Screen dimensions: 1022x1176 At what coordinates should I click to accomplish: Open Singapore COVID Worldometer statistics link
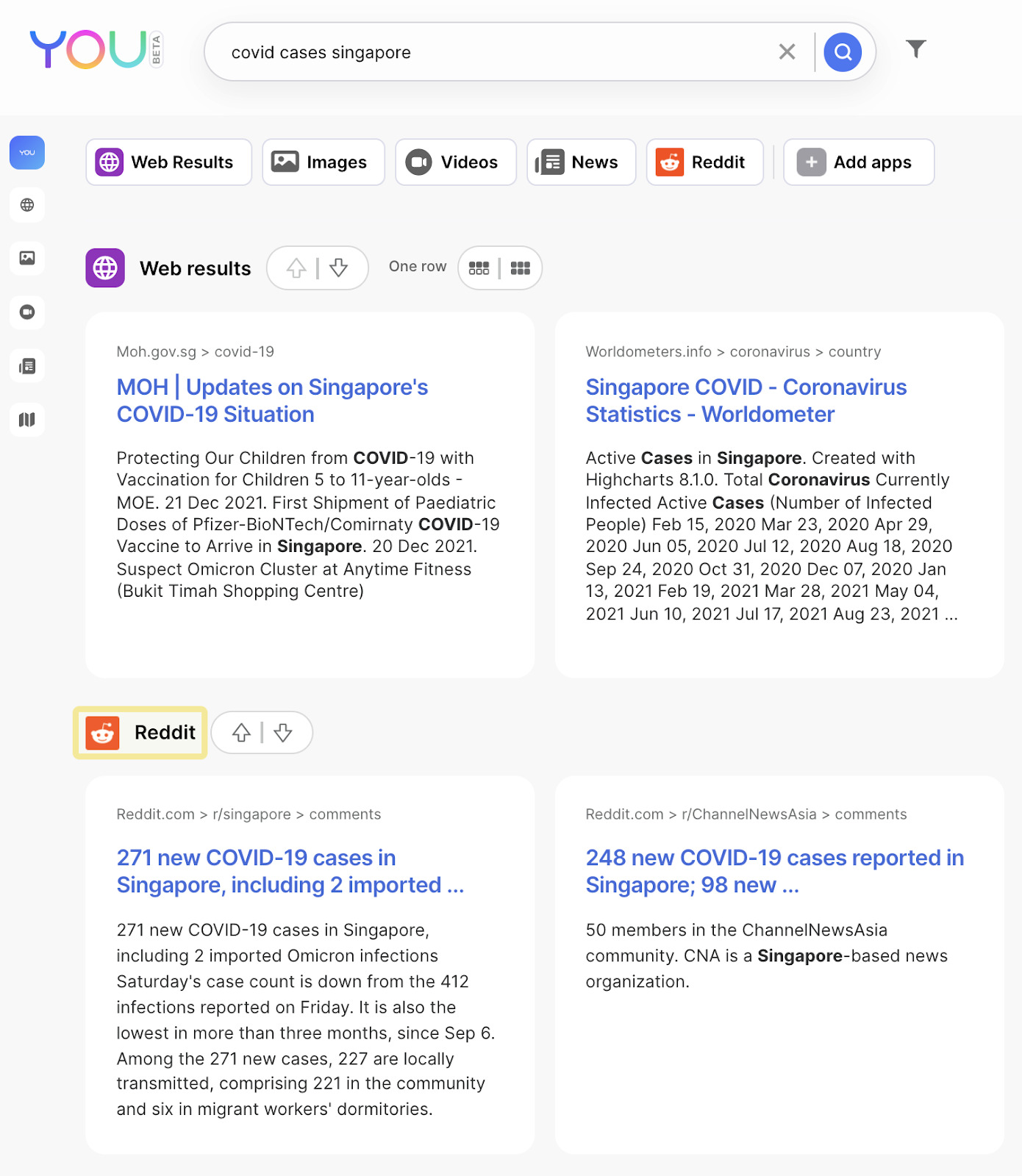click(x=746, y=401)
